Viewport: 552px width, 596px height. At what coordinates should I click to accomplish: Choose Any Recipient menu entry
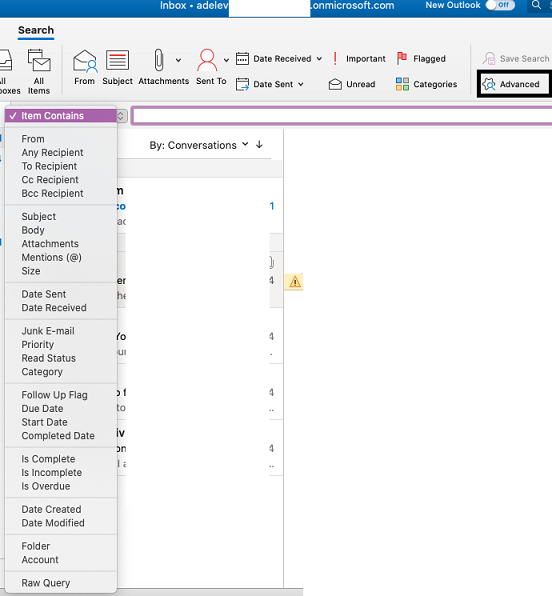[61, 152]
